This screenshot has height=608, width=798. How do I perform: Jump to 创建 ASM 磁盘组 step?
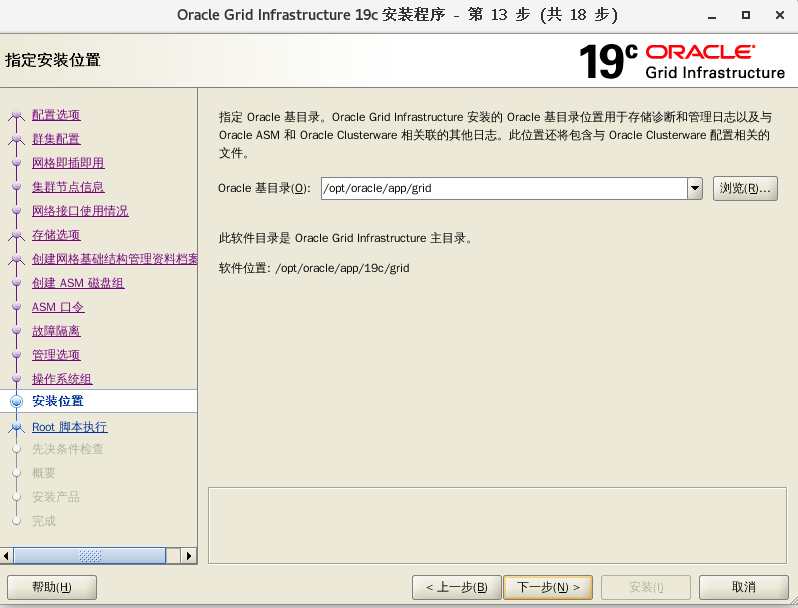click(78, 283)
